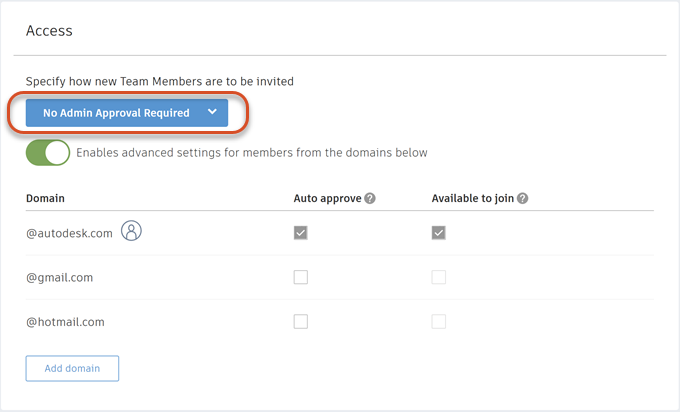Toggle off advanced domain settings switch
This screenshot has height=412, width=680.
pos(48,153)
